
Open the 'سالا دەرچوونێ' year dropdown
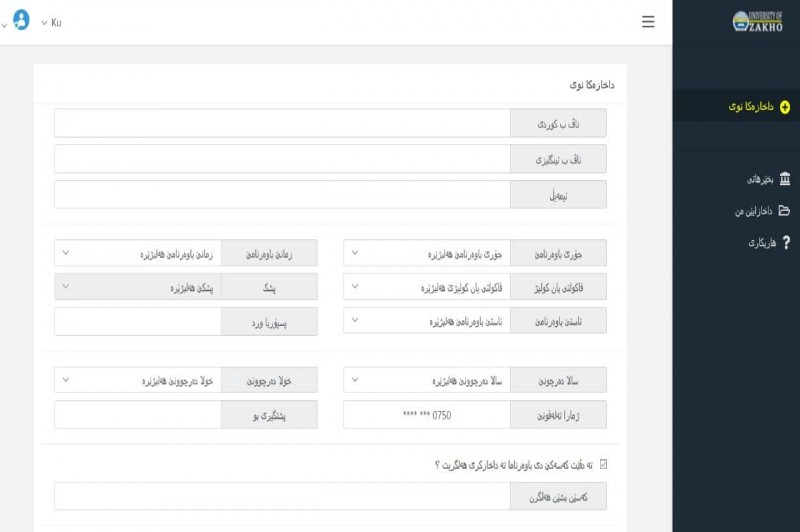pos(426,381)
